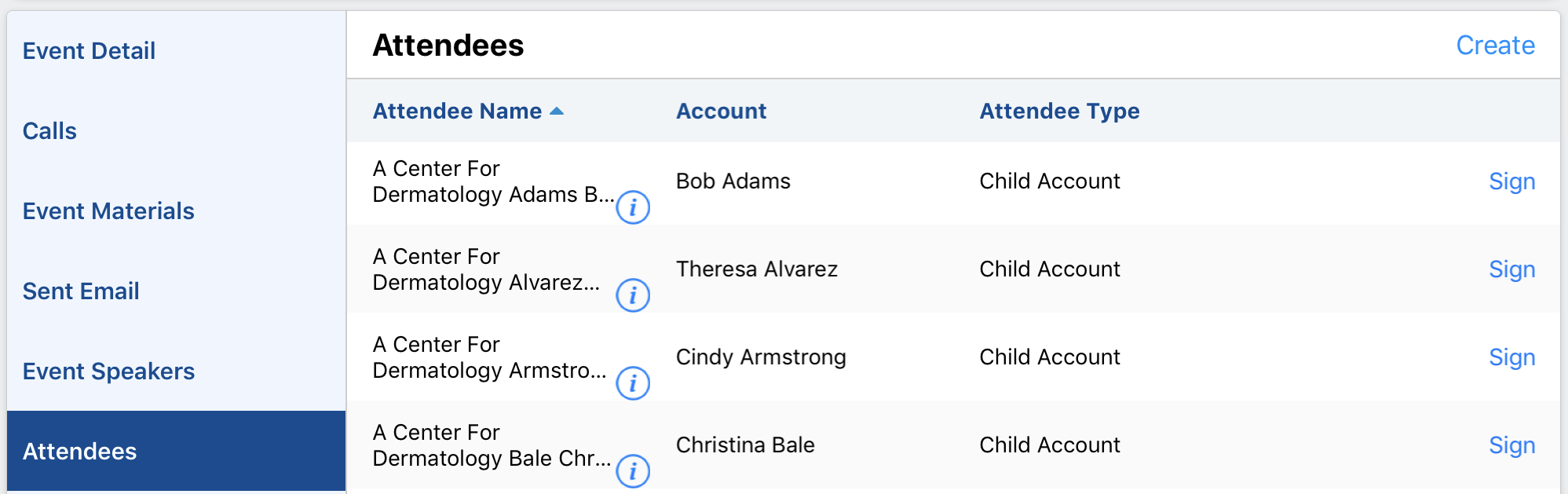1568x494 pixels.
Task: Open the Event Detail section
Action: pyautogui.click(x=89, y=51)
